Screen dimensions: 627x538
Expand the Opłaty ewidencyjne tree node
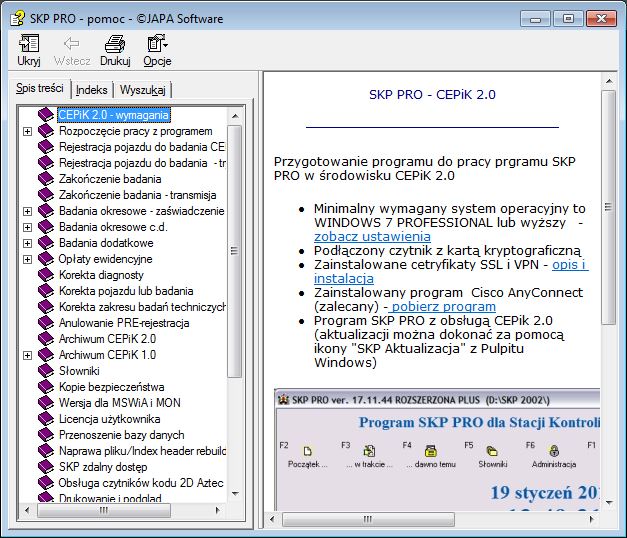[28, 259]
